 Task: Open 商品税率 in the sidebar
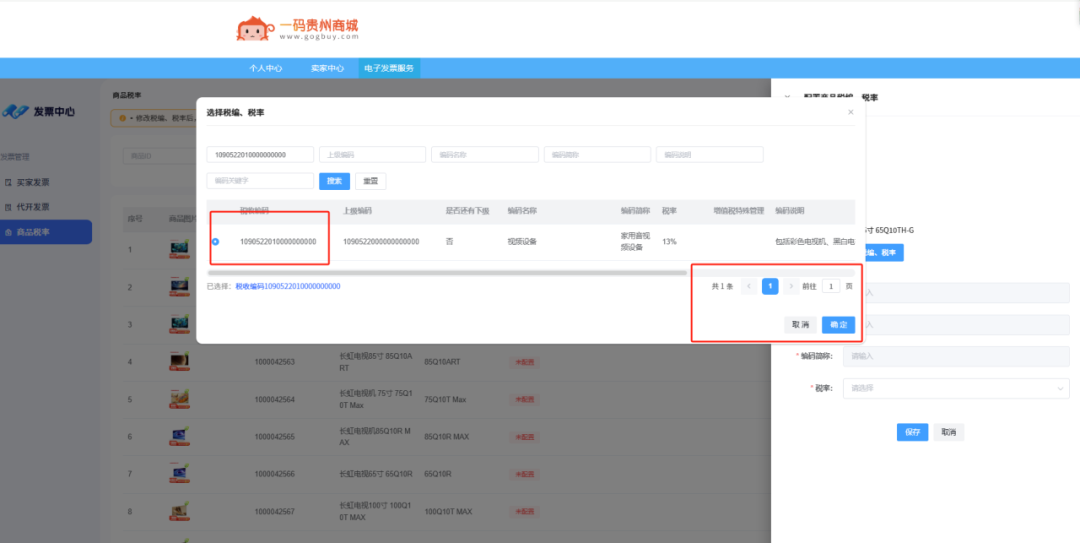coord(45,232)
